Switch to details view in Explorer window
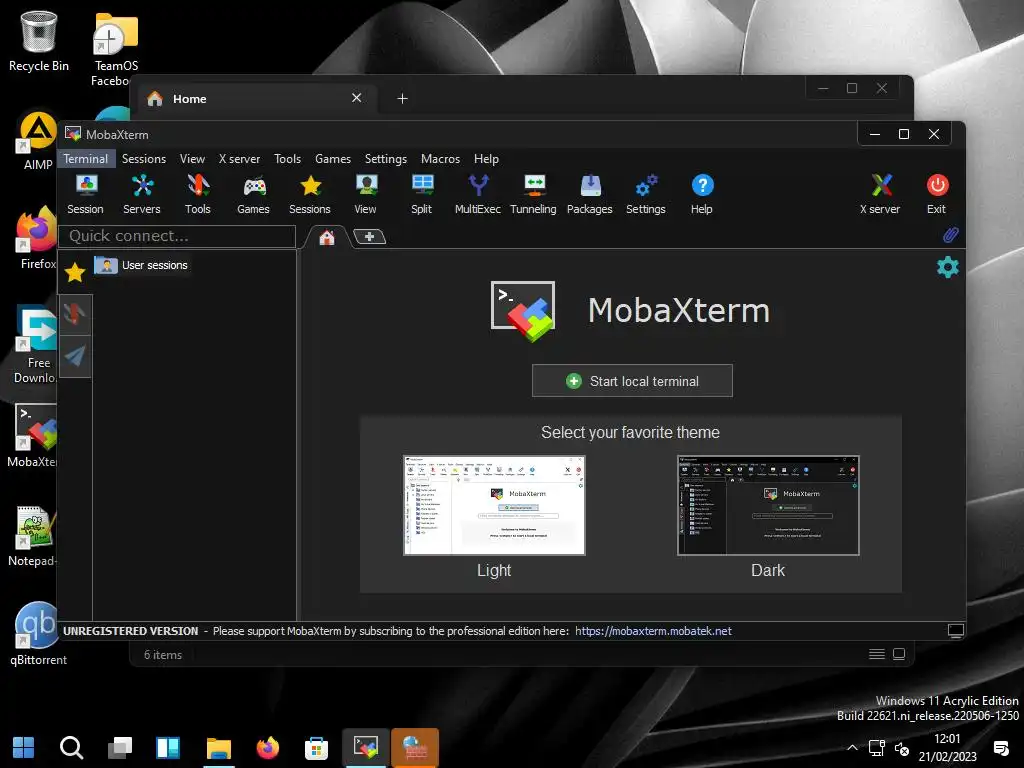Viewport: 1024px width, 768px height. tap(877, 654)
